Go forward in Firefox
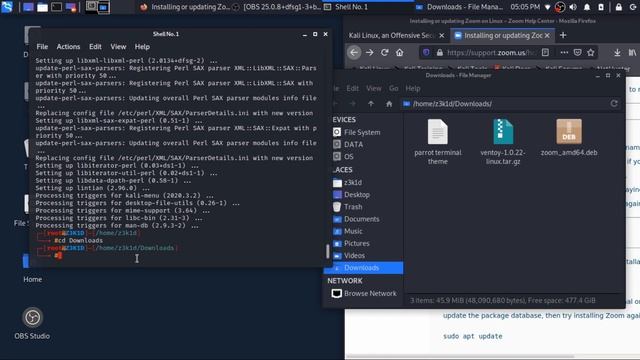Viewport: 640px width, 360px height. pyautogui.click(x=369, y=52)
